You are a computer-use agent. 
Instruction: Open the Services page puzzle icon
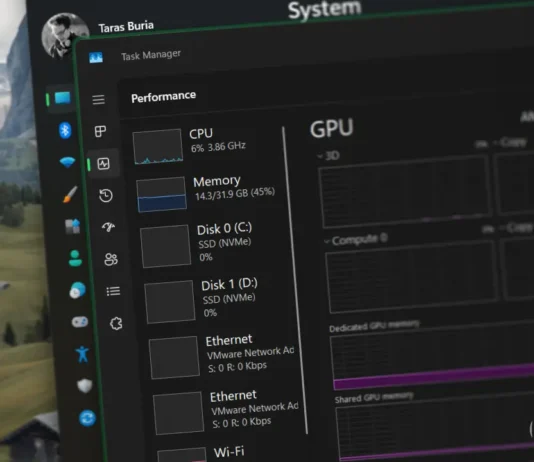(116, 323)
